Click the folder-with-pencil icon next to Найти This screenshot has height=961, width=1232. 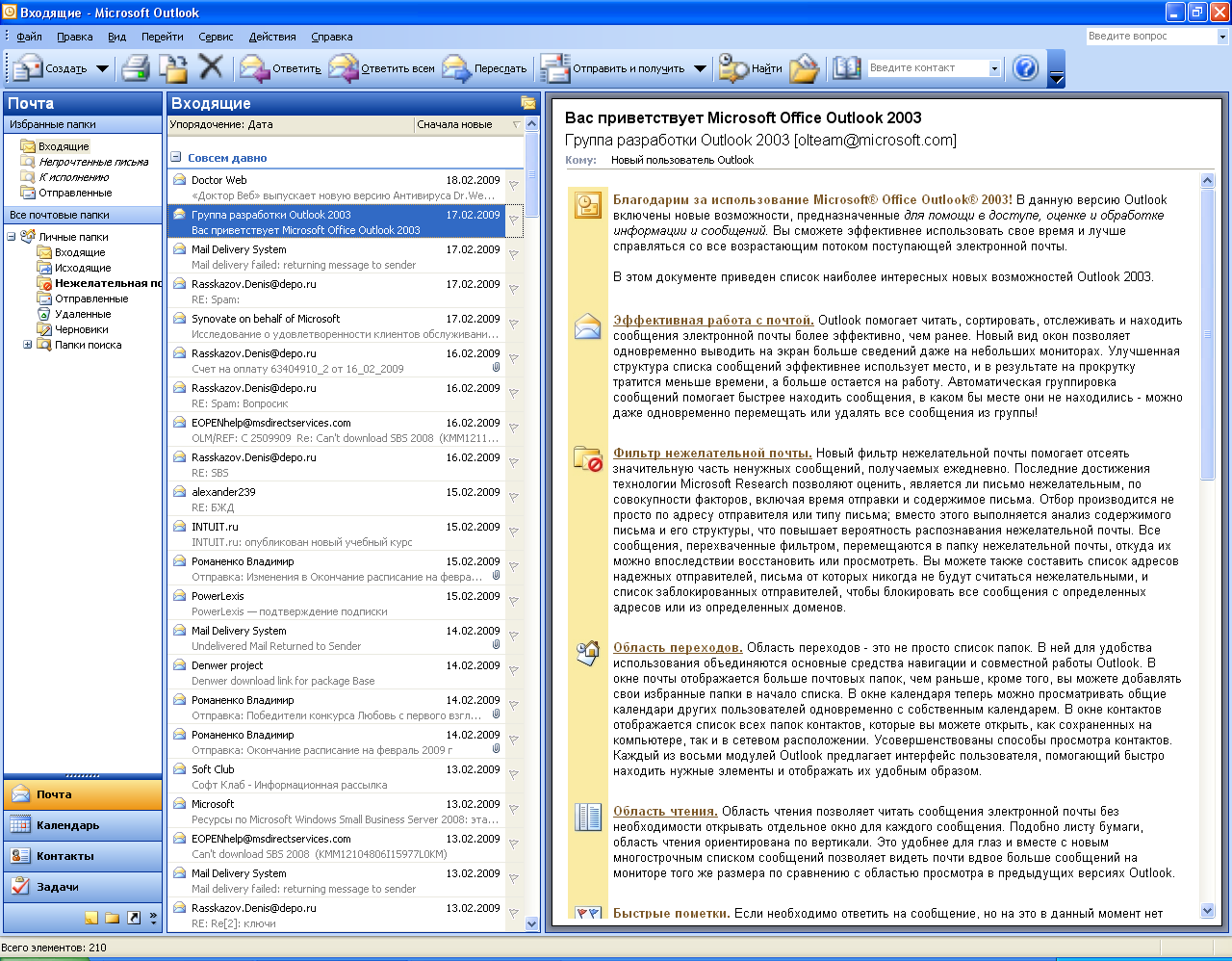click(804, 68)
